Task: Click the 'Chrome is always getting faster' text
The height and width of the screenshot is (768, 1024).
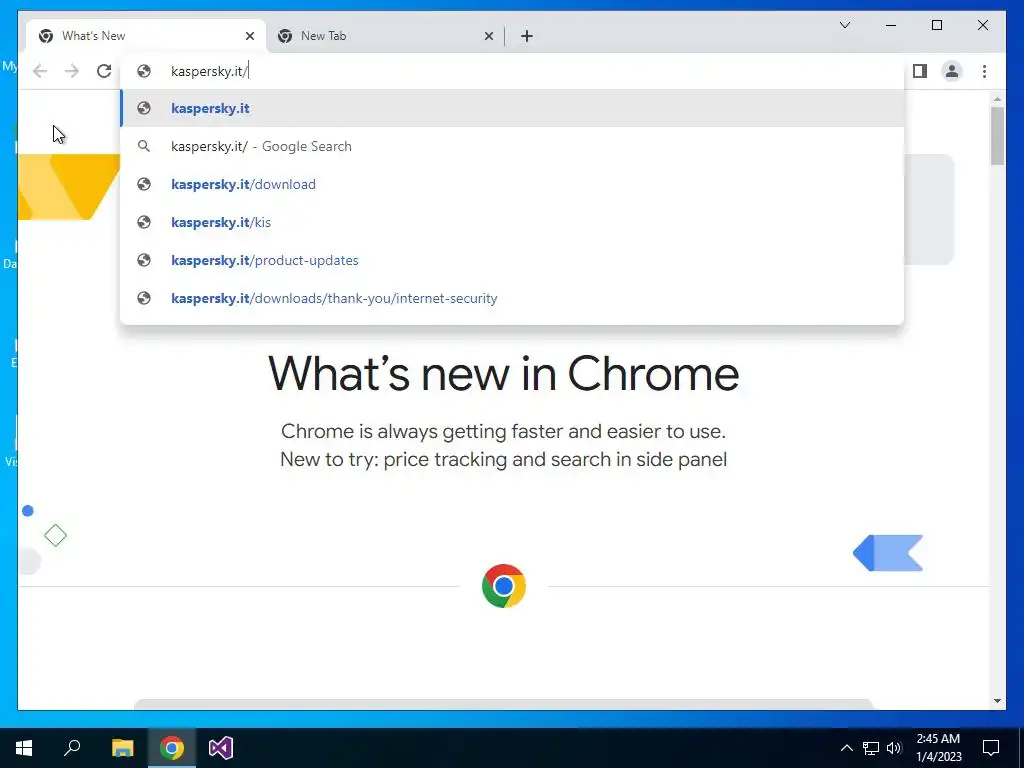Action: (504, 431)
